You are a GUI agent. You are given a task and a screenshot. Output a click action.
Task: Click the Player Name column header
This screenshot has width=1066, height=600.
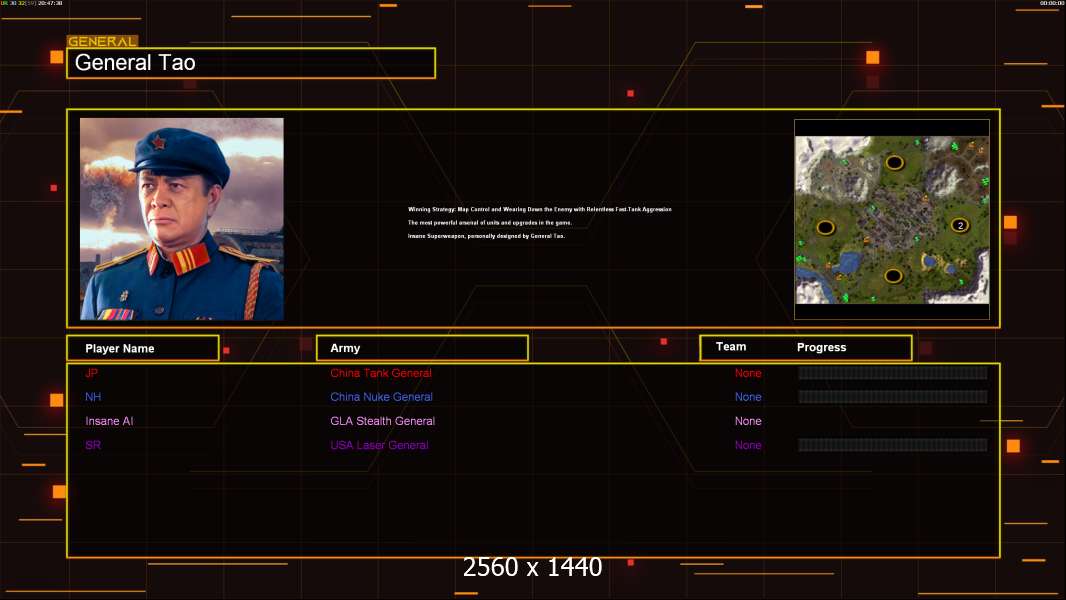[x=143, y=348]
